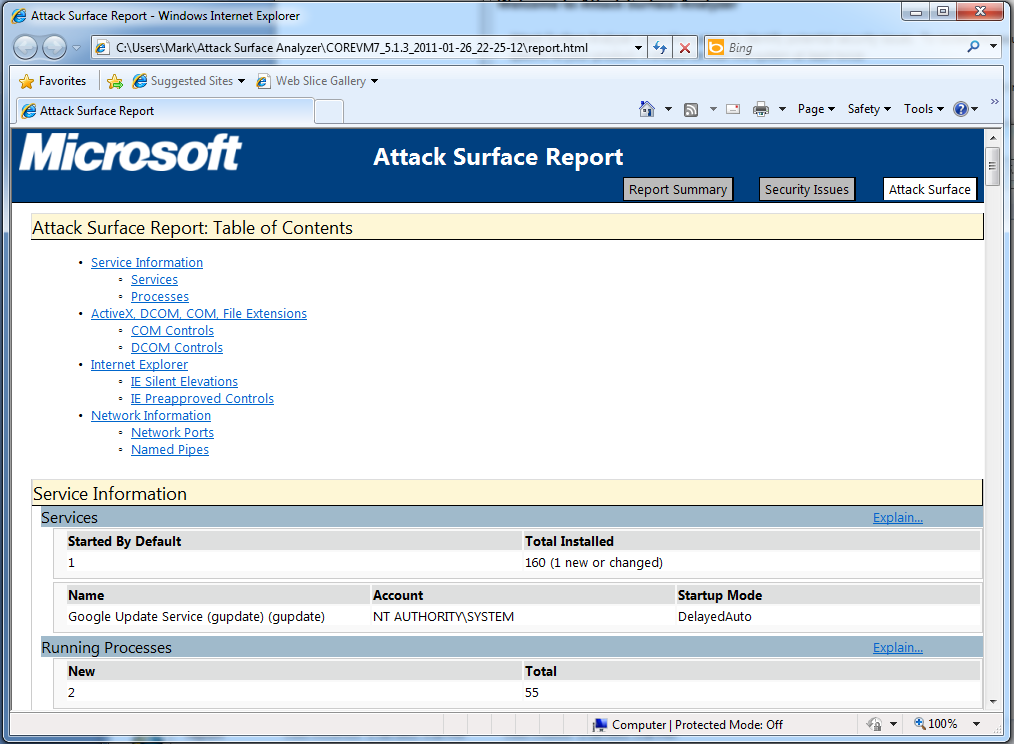Go forward with the browser Forward arrow
Image resolution: width=1014 pixels, height=744 pixels.
tap(54, 47)
